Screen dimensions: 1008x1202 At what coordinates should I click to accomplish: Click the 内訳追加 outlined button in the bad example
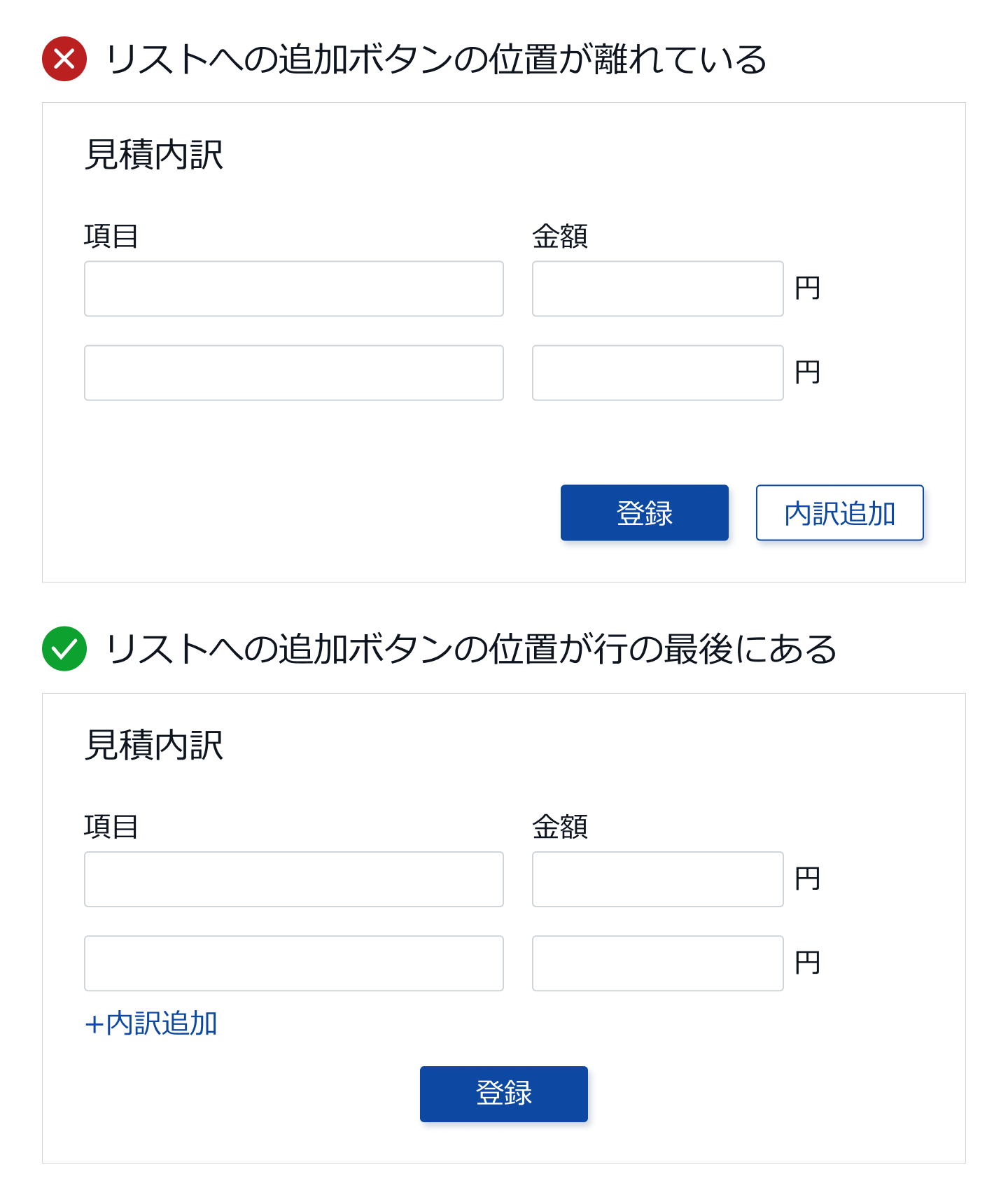pos(839,512)
